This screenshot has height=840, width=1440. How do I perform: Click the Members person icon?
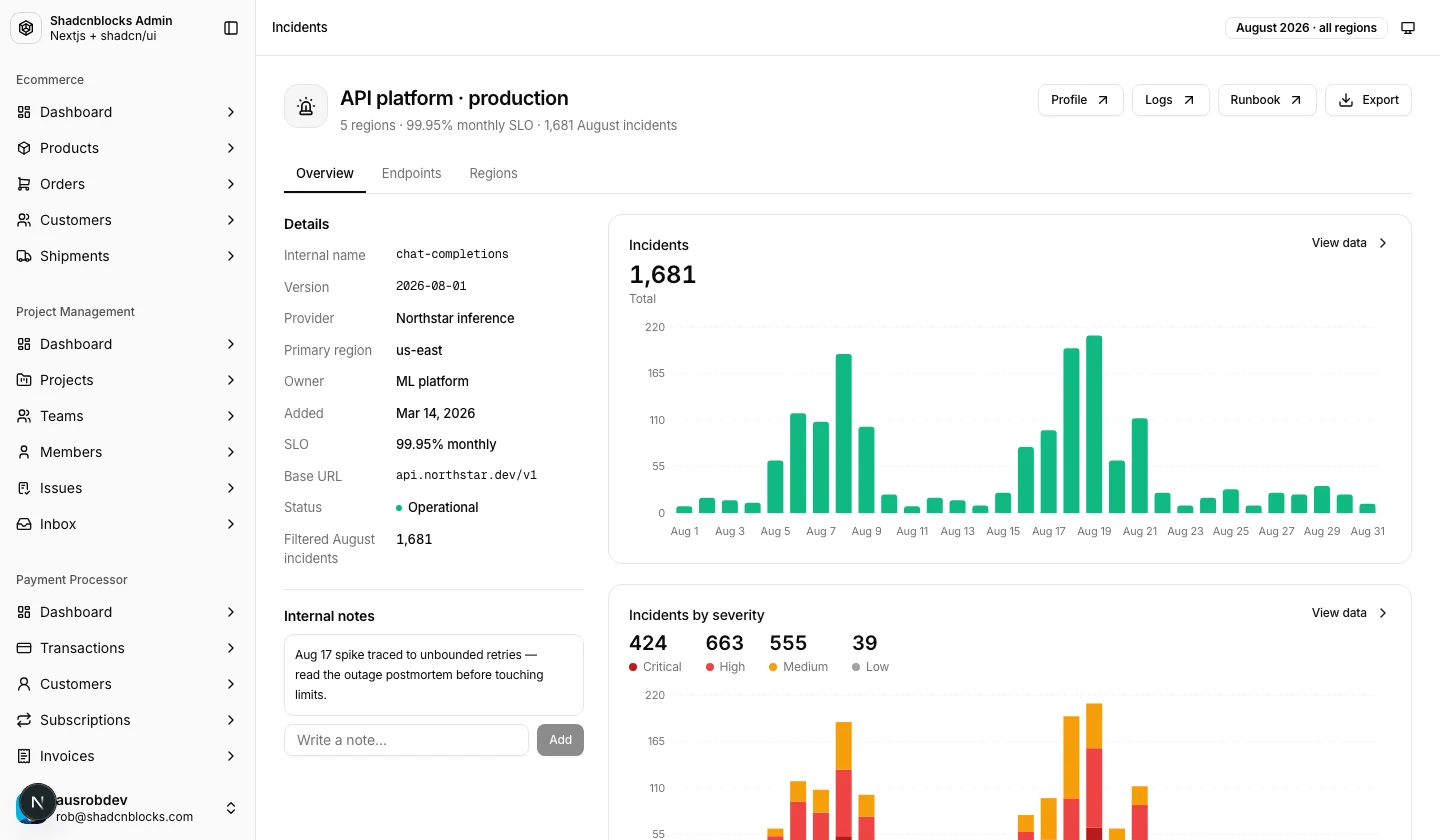(24, 452)
